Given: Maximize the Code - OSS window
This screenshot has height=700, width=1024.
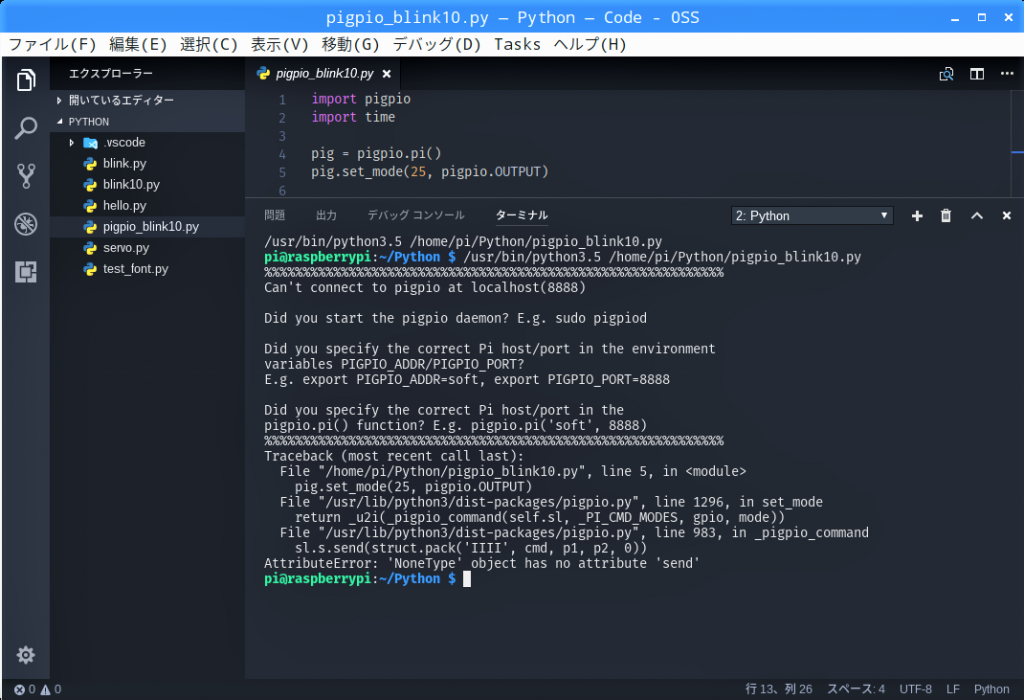Looking at the screenshot, I should [982, 18].
